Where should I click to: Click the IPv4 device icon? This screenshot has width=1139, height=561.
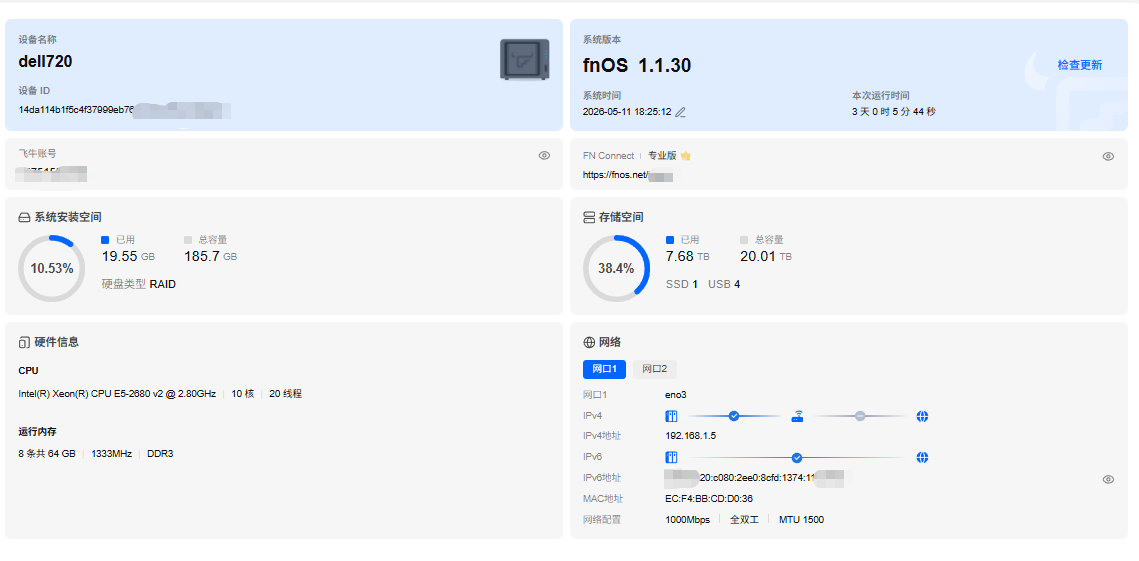click(x=671, y=416)
